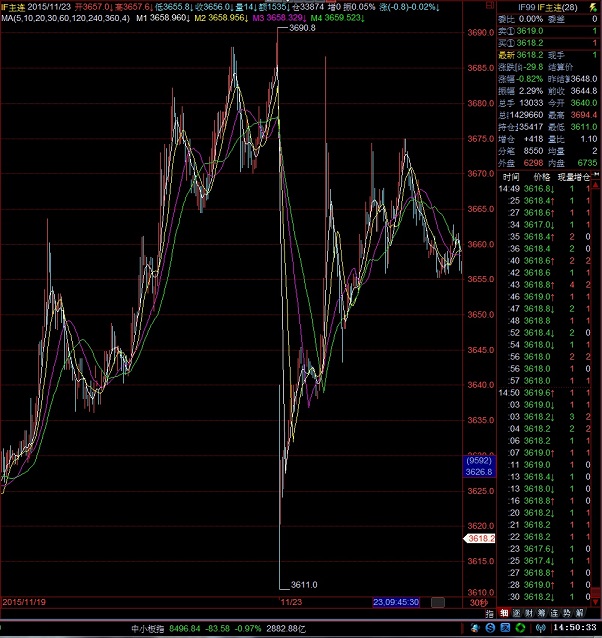Screen dimensions: 602x638
Task: Click the 23,09:45:30 time marker
Action: (x=396, y=602)
